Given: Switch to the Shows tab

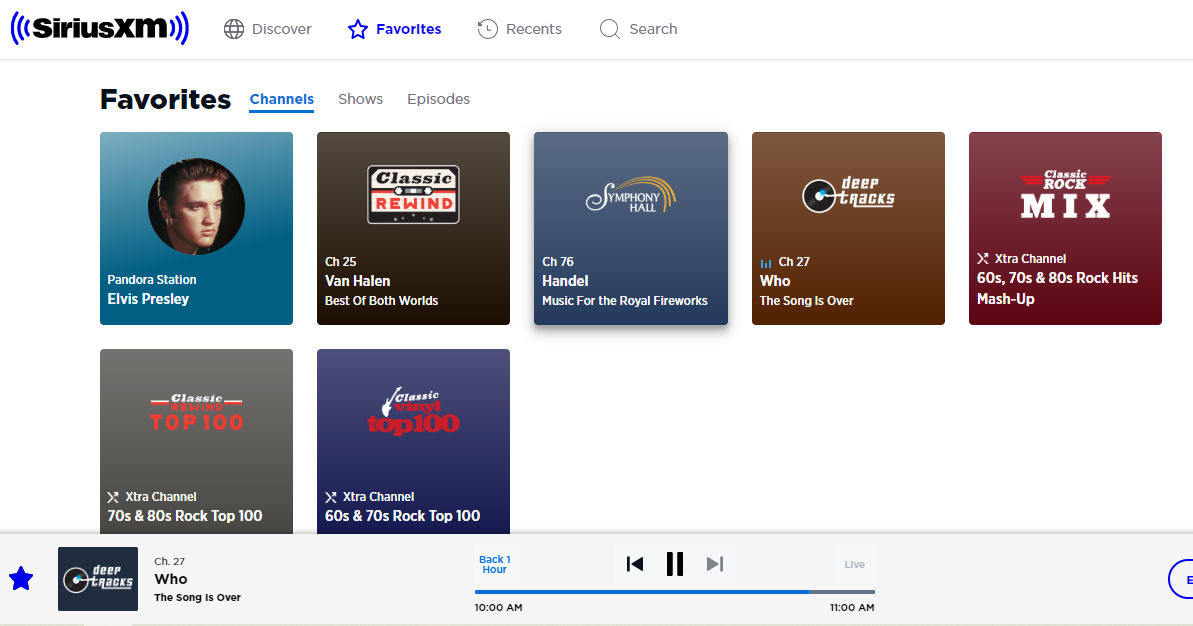Looking at the screenshot, I should [x=360, y=99].
